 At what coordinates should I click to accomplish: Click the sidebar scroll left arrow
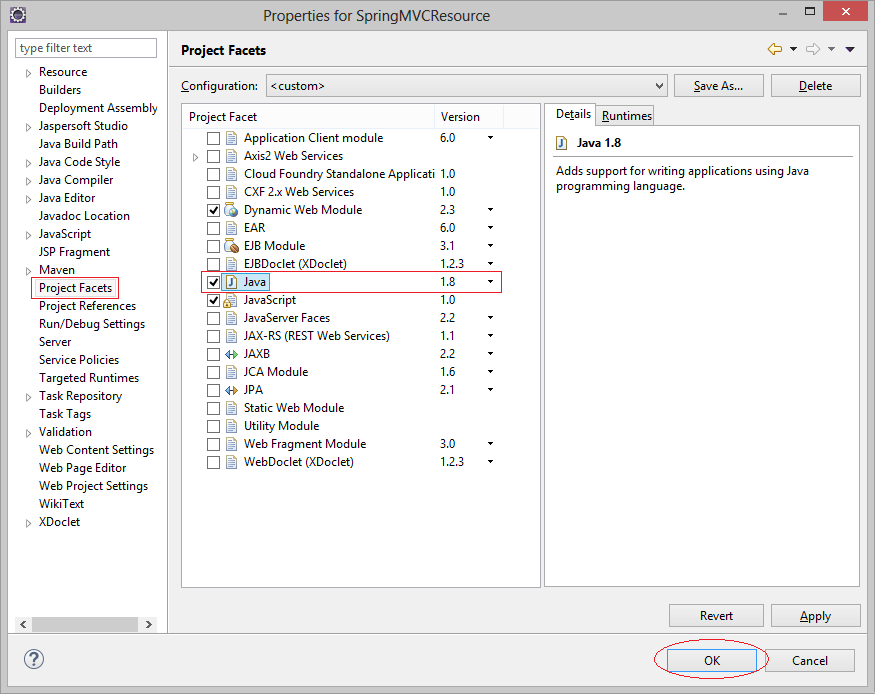pyautogui.click(x=23, y=624)
